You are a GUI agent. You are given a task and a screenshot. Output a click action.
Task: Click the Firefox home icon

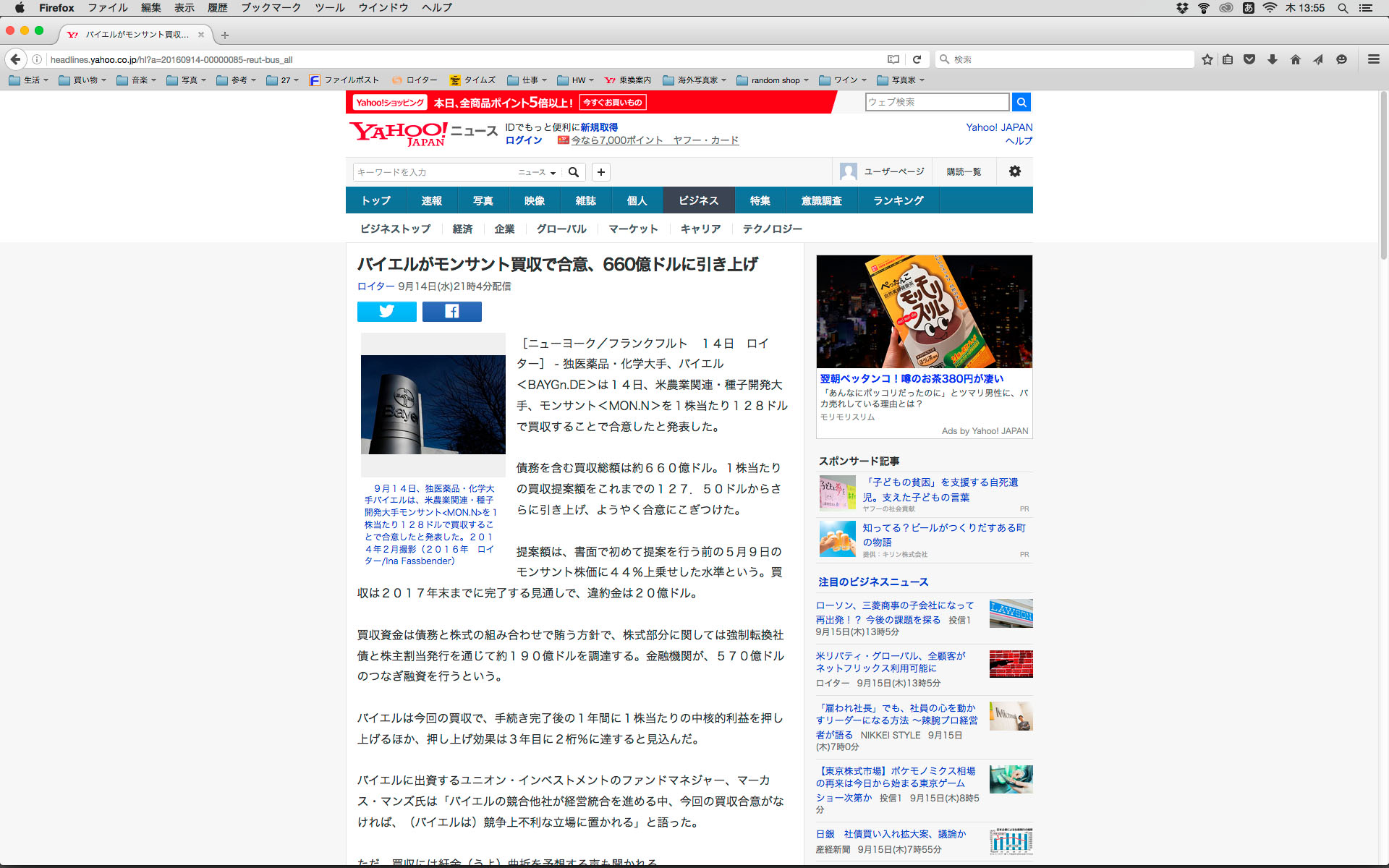[x=1295, y=59]
